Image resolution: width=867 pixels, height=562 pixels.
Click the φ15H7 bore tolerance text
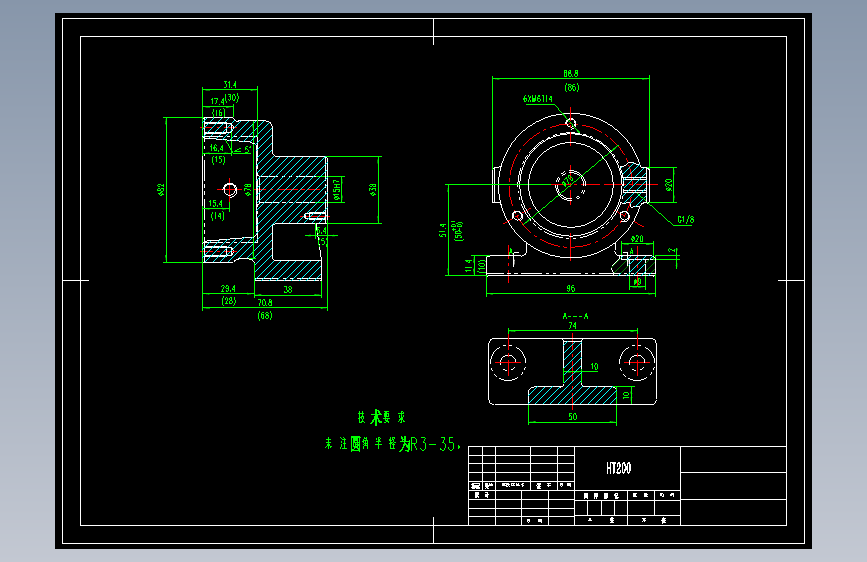pos(336,189)
